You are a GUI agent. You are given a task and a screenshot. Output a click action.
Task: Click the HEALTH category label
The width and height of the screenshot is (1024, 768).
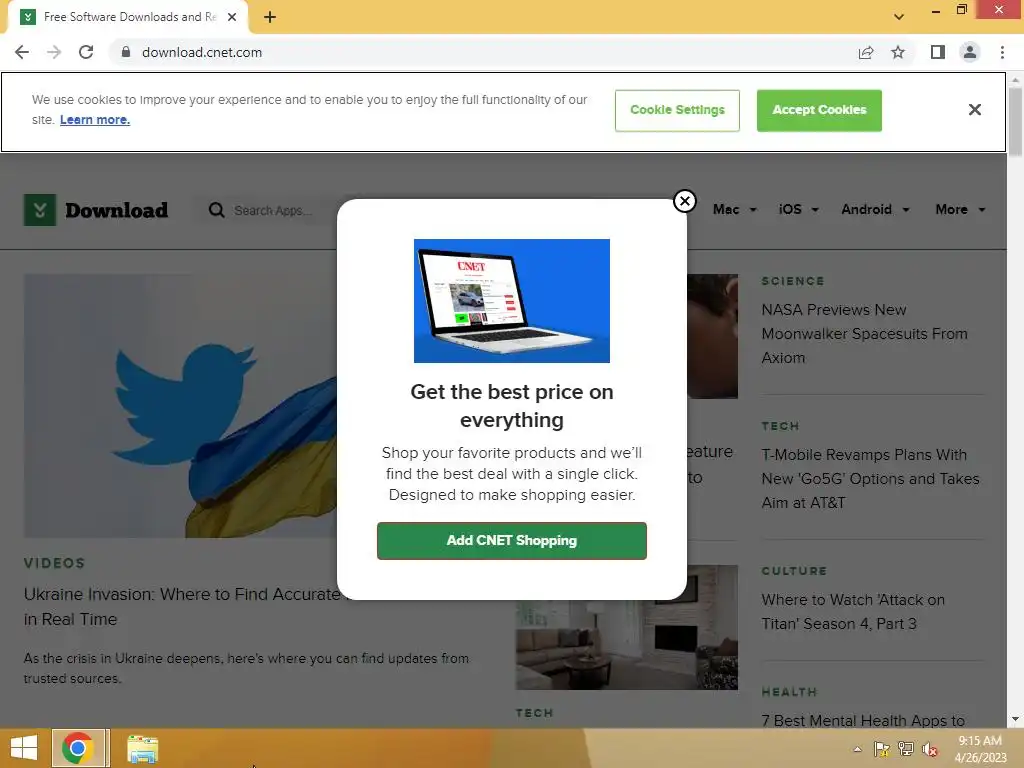(789, 692)
